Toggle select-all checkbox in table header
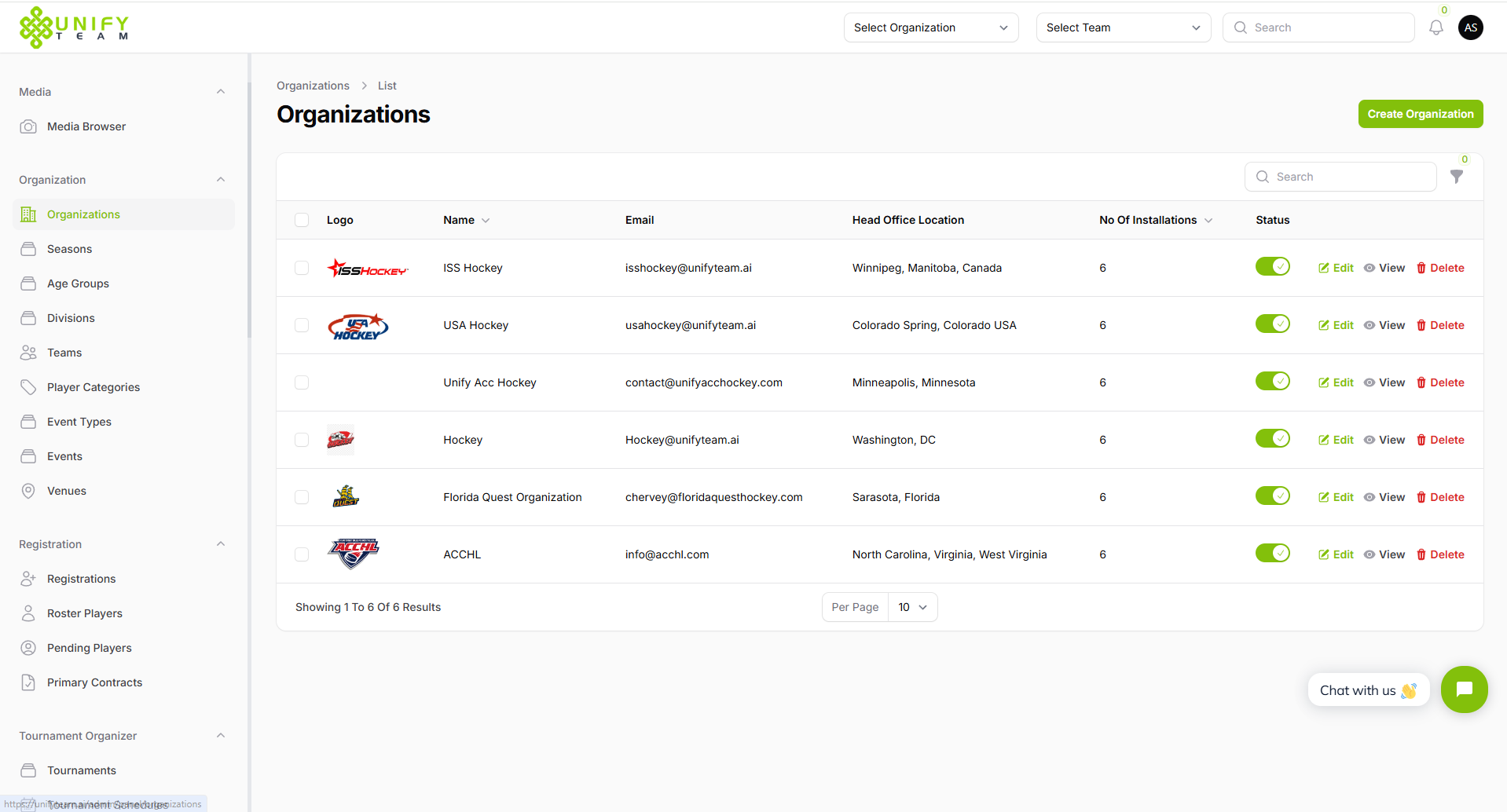Viewport: 1507px width, 812px height. [x=302, y=220]
